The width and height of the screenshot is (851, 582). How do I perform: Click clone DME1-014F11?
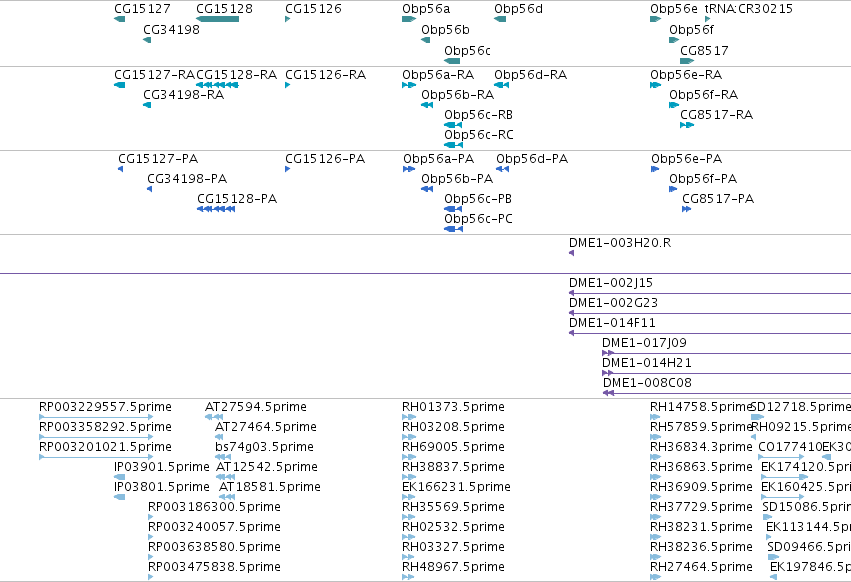(x=612, y=323)
